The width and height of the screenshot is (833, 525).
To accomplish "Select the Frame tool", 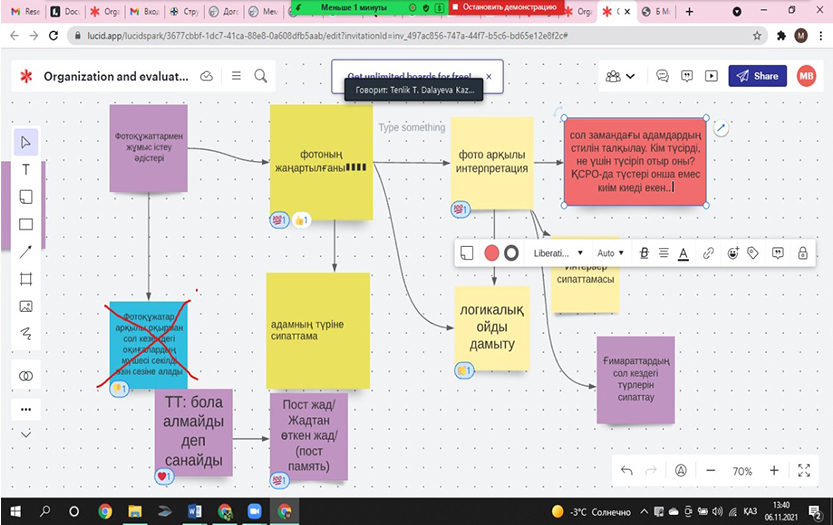I will coord(26,278).
